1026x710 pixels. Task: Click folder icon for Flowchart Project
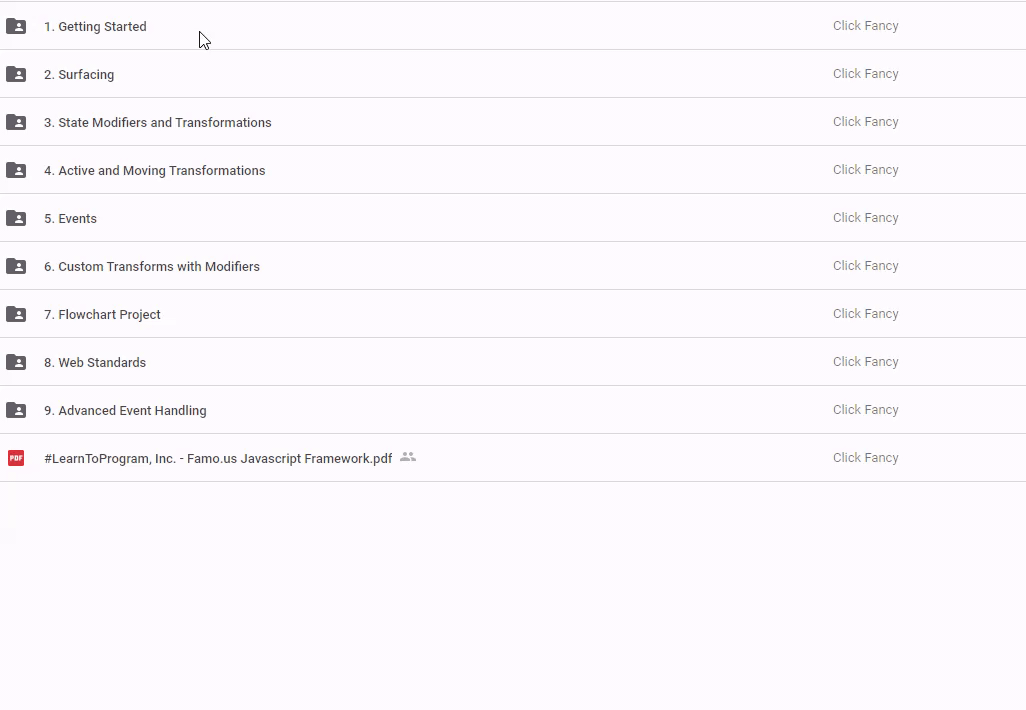(16, 314)
